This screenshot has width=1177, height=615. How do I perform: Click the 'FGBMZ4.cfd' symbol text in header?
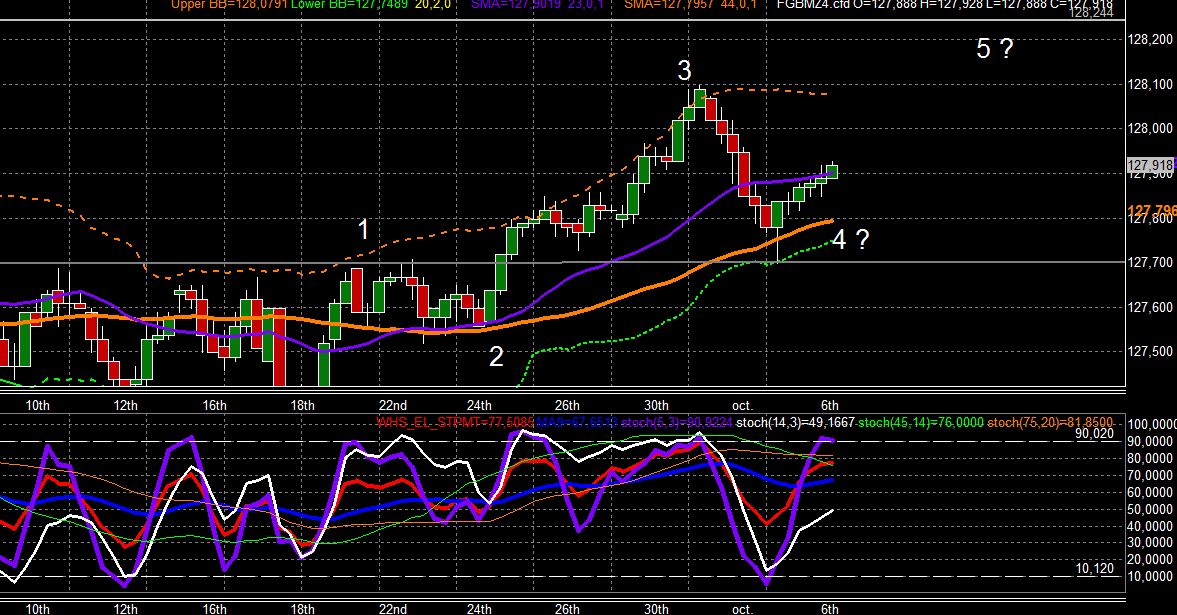coord(813,5)
